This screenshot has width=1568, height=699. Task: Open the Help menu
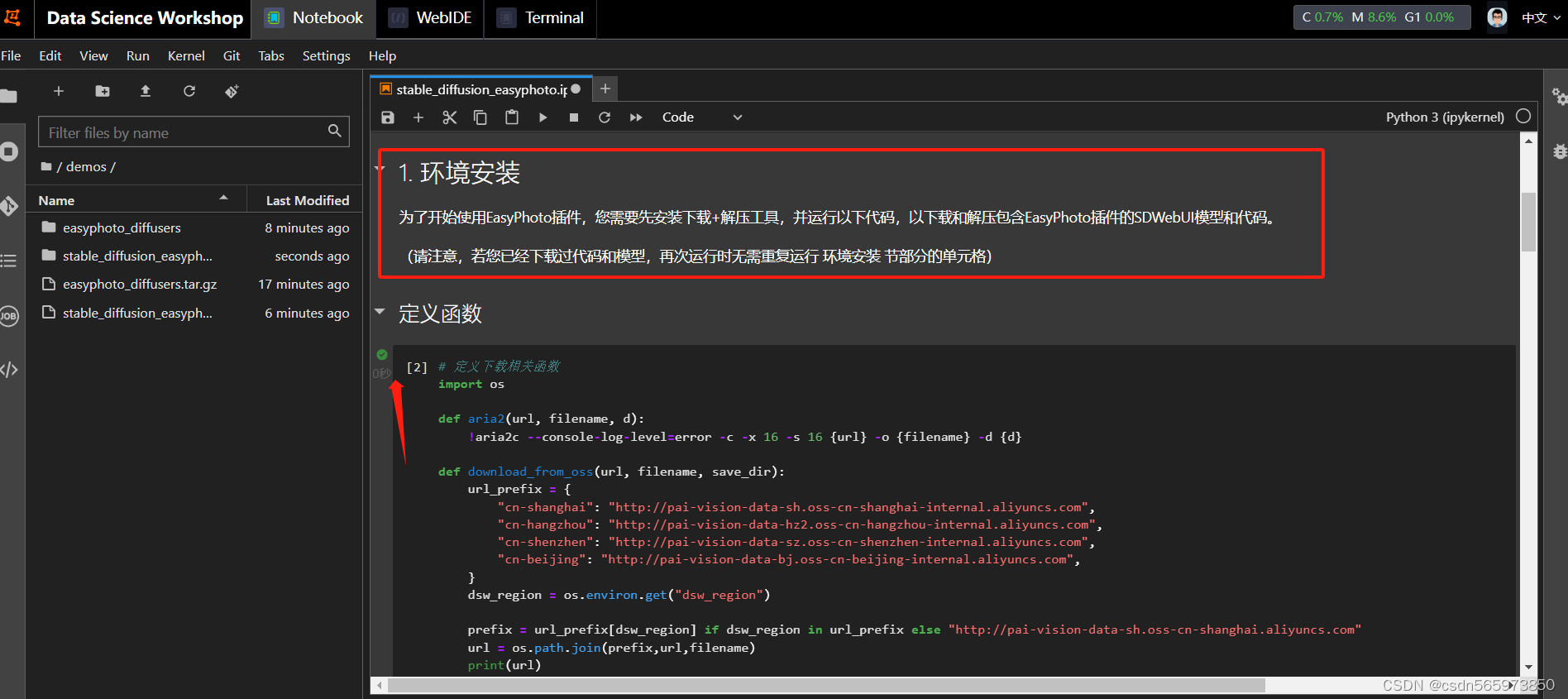[382, 55]
